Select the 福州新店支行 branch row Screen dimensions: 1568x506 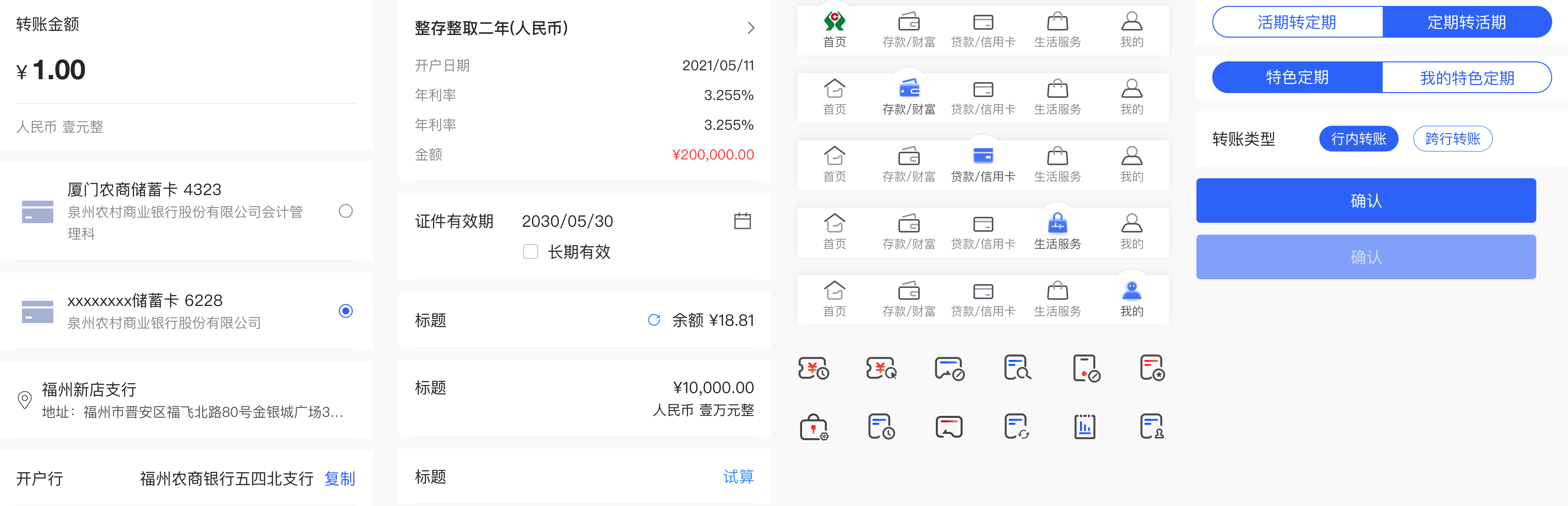186,400
